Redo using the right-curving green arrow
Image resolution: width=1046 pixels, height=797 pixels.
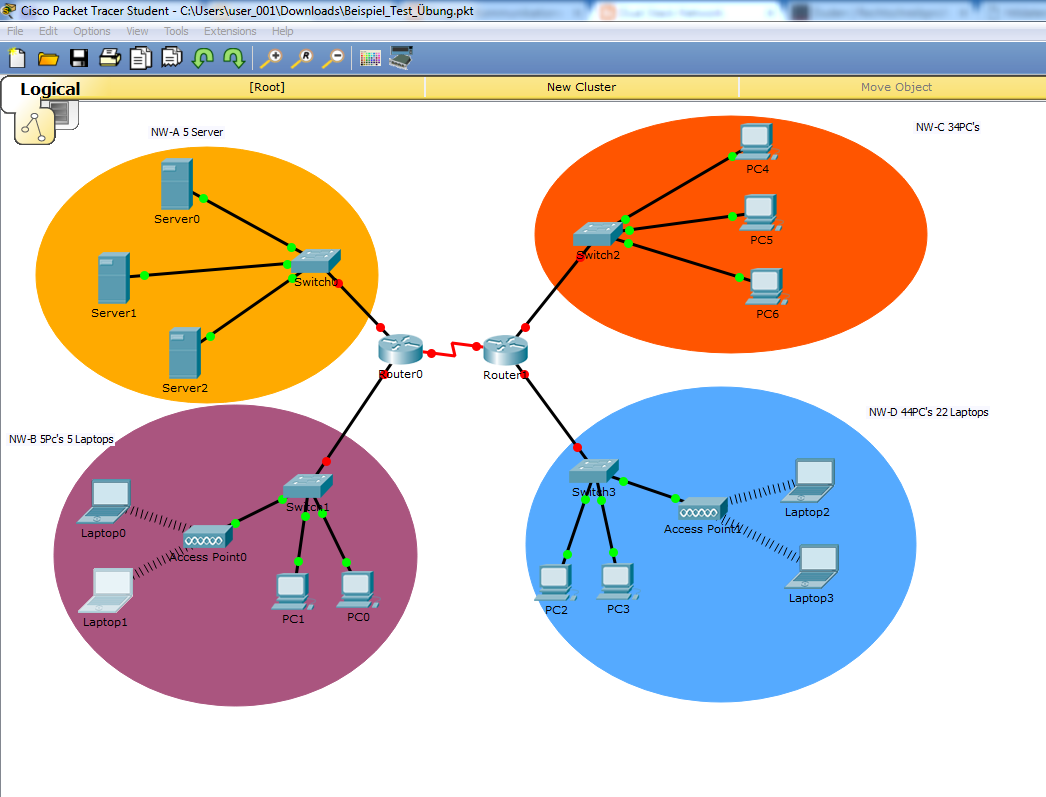point(233,58)
